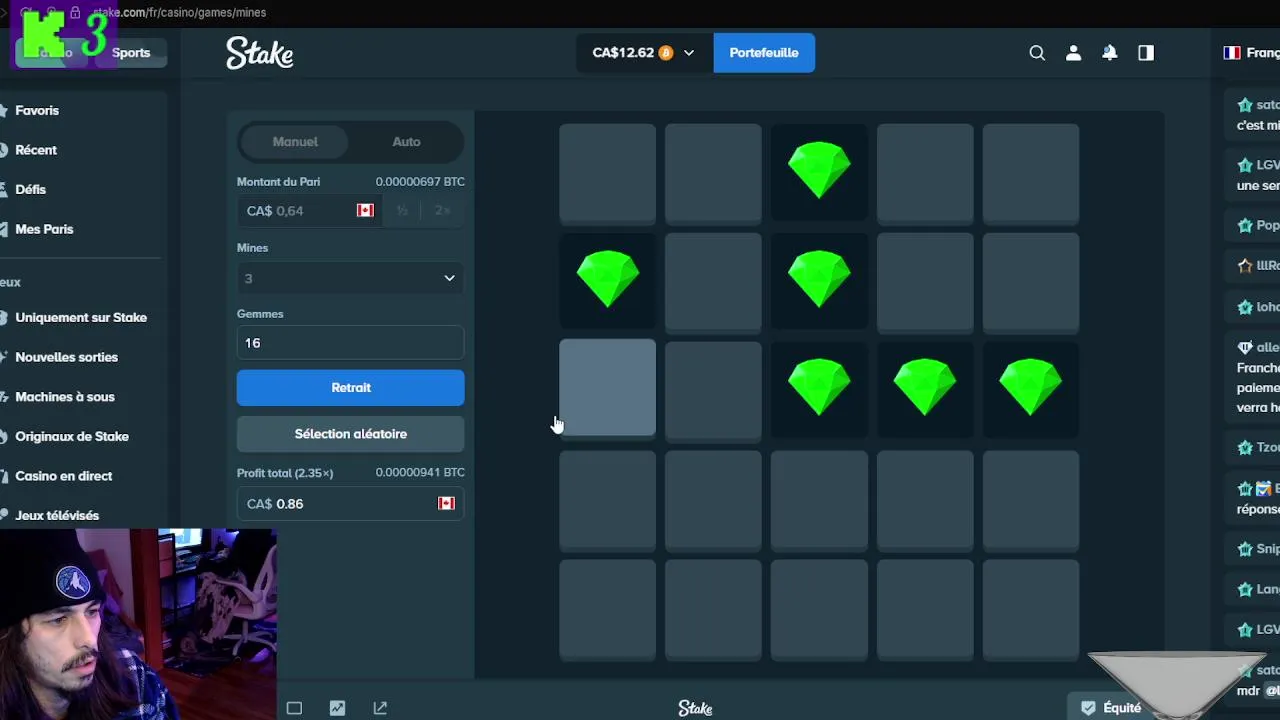This screenshot has width=1280, height=720.
Task: Reveal the tile in first row, first column
Action: [607, 172]
